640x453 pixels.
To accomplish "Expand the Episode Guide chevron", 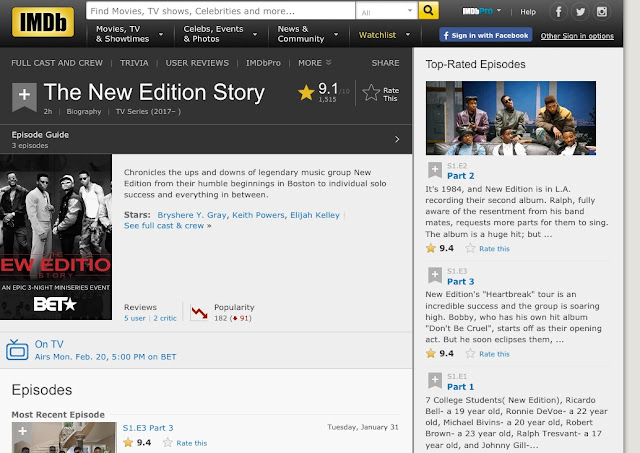I will point(397,139).
